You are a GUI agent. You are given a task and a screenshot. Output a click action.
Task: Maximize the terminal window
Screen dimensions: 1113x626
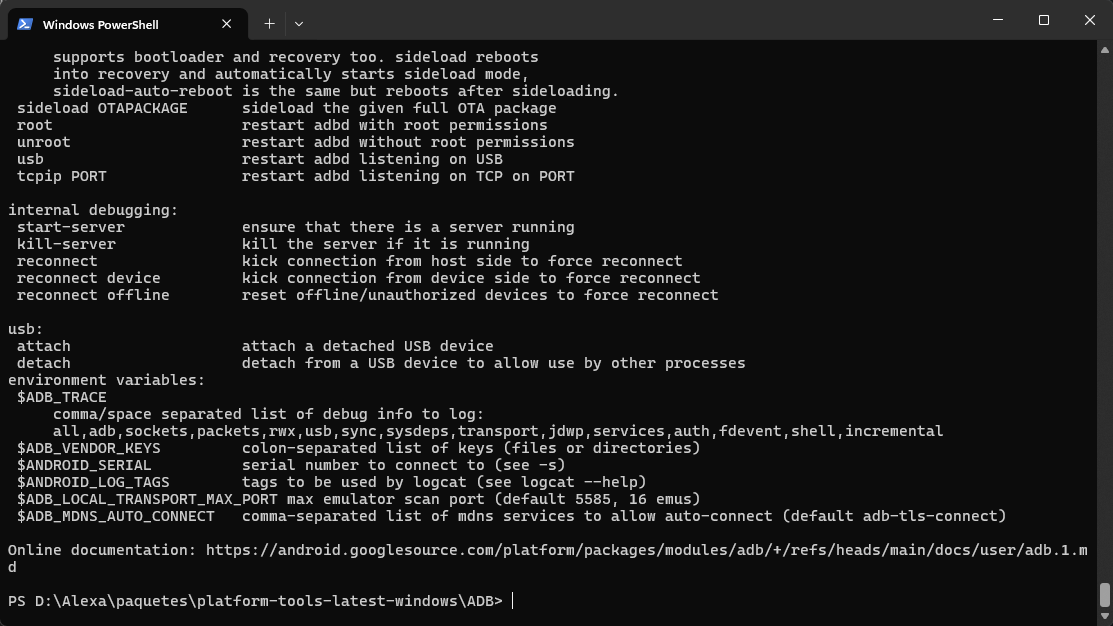1044,20
